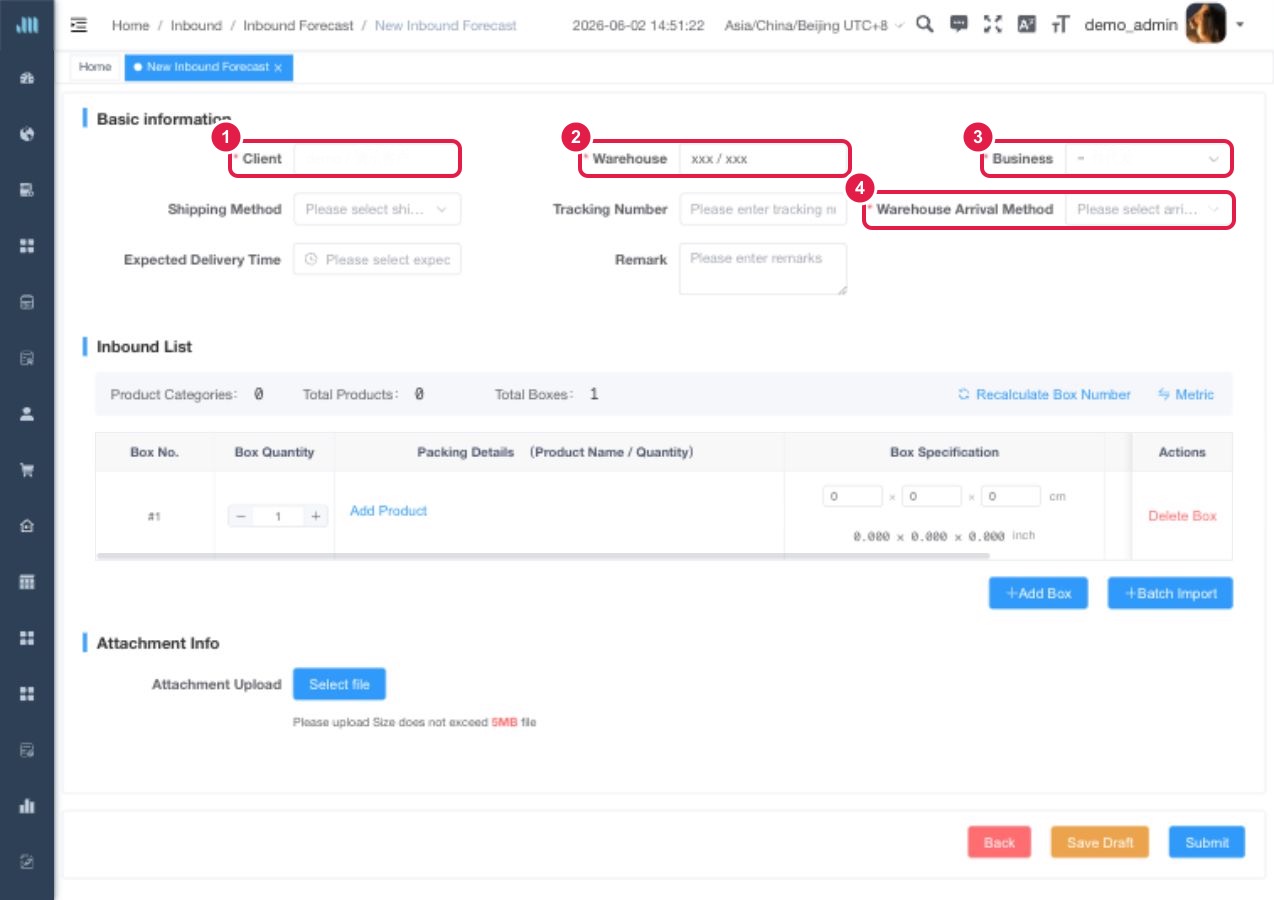Open the person (user) icon in sidebar
The height and width of the screenshot is (900, 1274).
28,414
